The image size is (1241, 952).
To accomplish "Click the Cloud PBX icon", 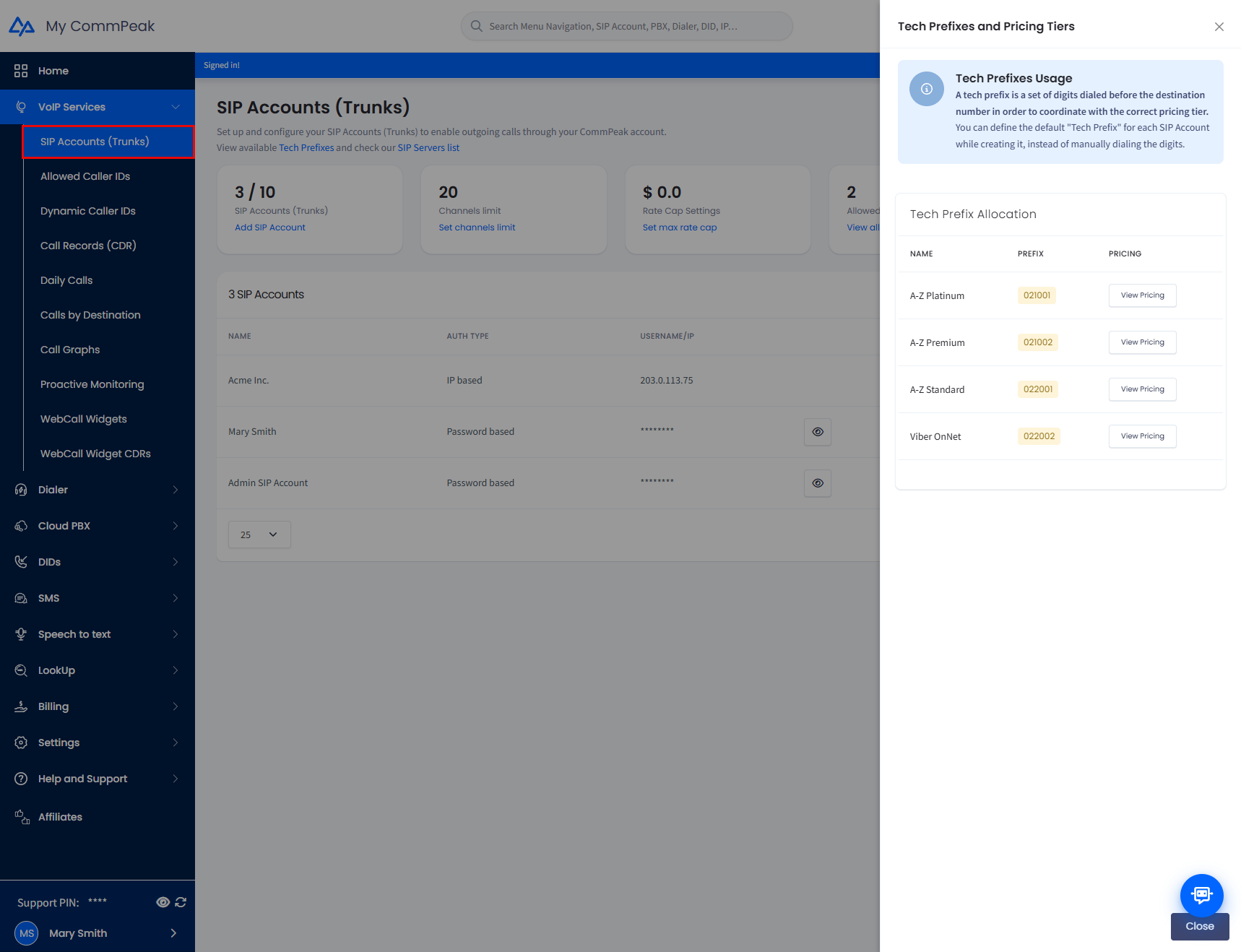I will [21, 526].
